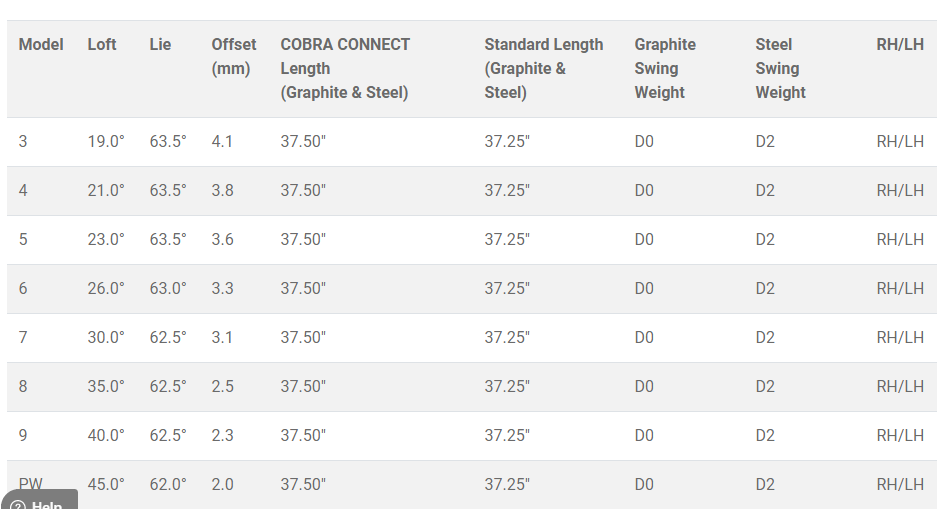This screenshot has width=951, height=509.
Task: Select the 21.0° loft cell
Action: [106, 191]
